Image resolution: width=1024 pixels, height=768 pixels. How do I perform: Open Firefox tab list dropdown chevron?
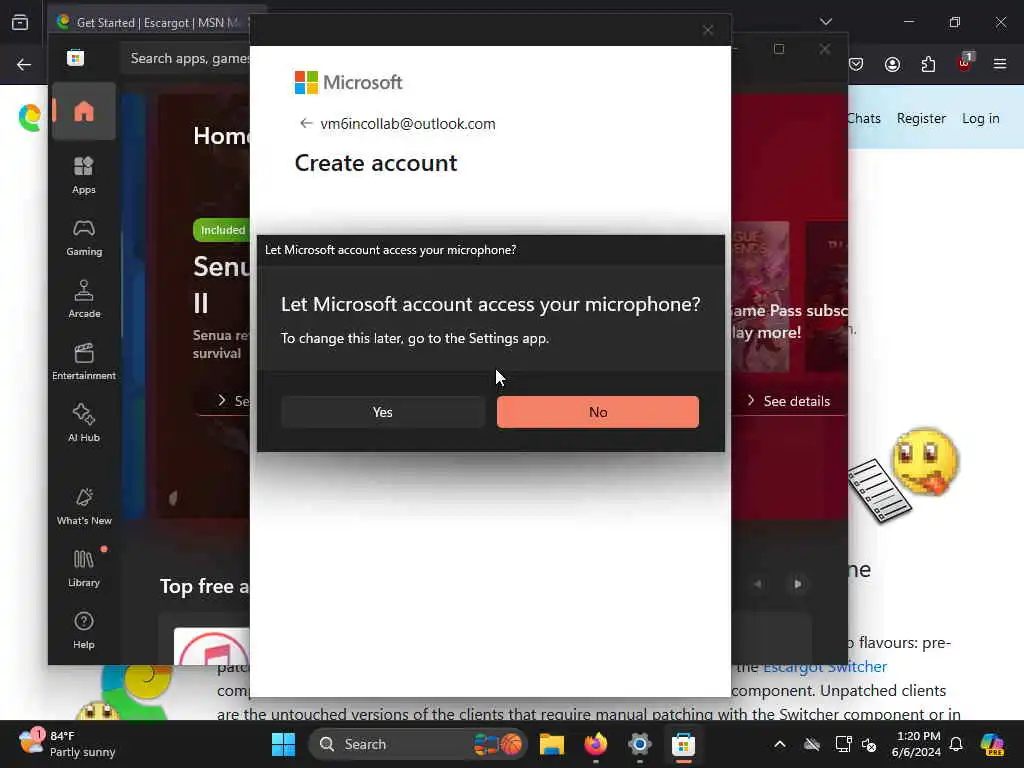[826, 22]
